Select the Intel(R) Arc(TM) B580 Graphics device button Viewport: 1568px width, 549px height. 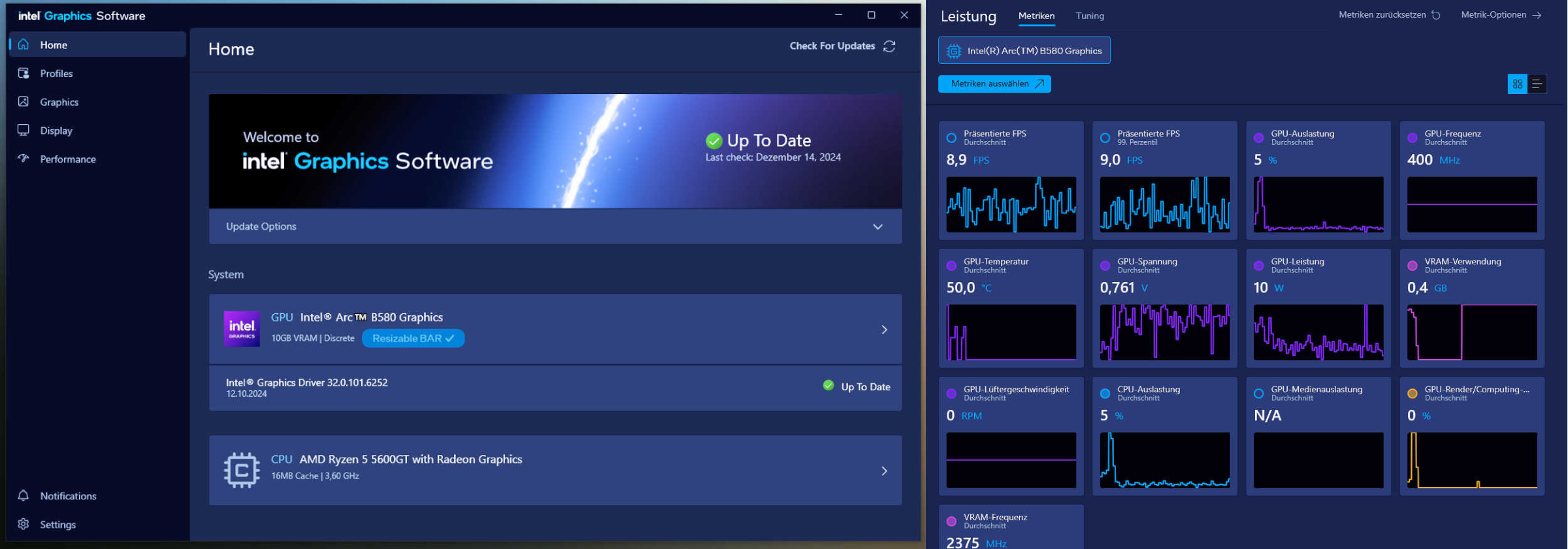coord(1024,50)
